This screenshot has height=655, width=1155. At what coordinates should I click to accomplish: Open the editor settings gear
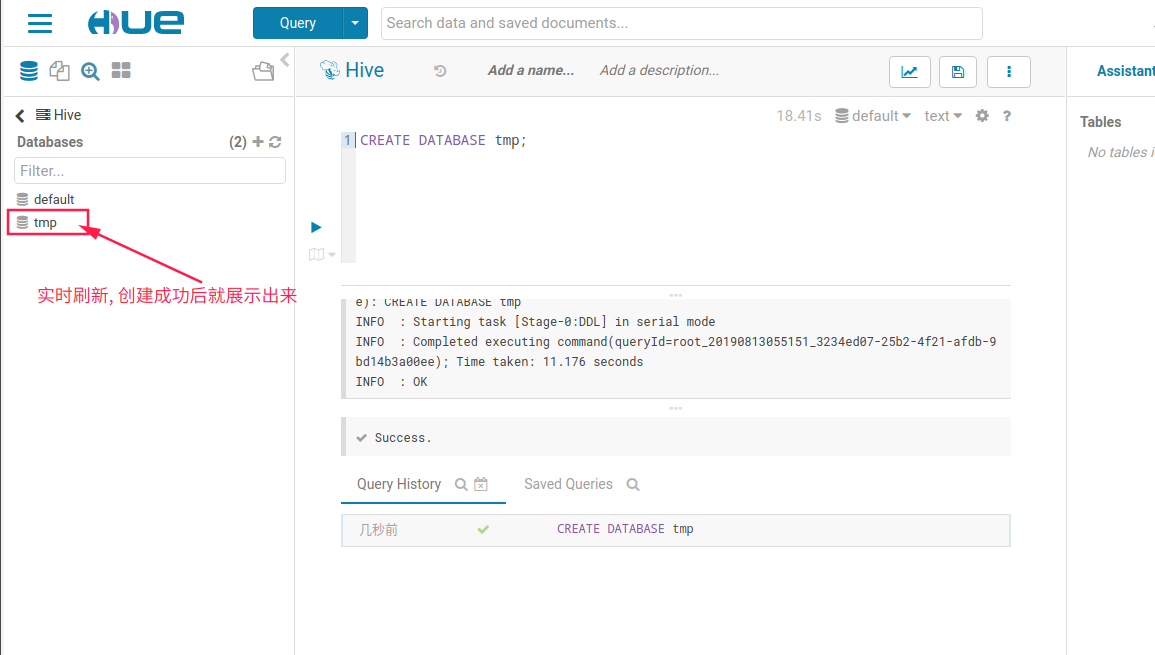click(x=982, y=116)
